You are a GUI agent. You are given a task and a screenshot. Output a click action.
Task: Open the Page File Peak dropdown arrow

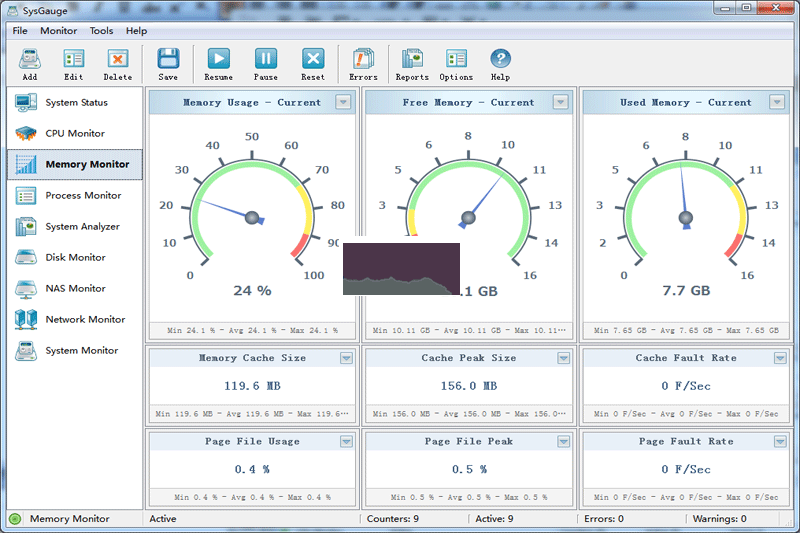(x=561, y=441)
